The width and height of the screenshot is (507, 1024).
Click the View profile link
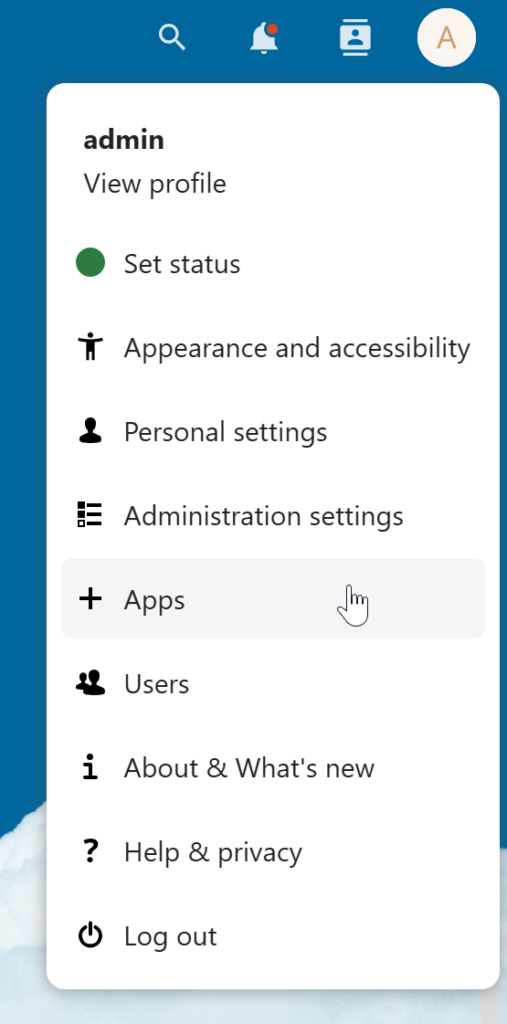click(155, 184)
